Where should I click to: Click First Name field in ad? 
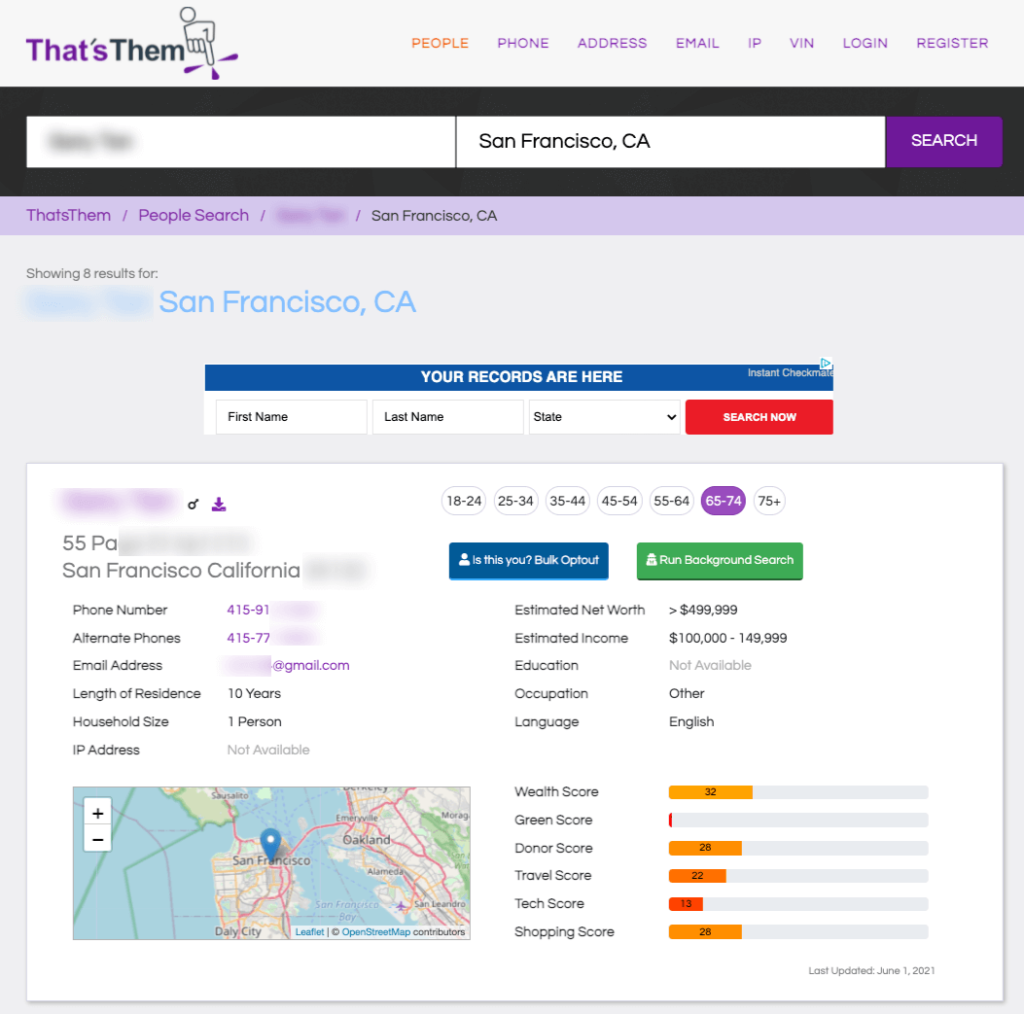(291, 417)
